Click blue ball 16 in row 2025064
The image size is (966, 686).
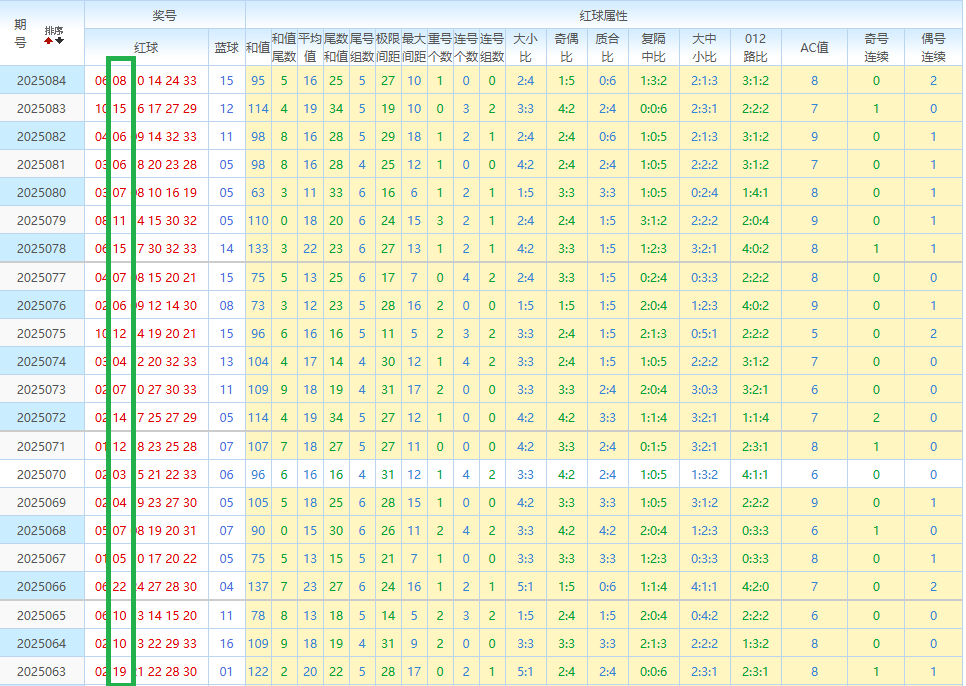point(227,644)
